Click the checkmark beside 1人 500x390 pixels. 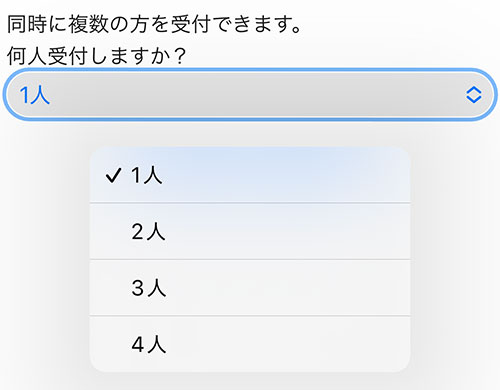point(113,175)
